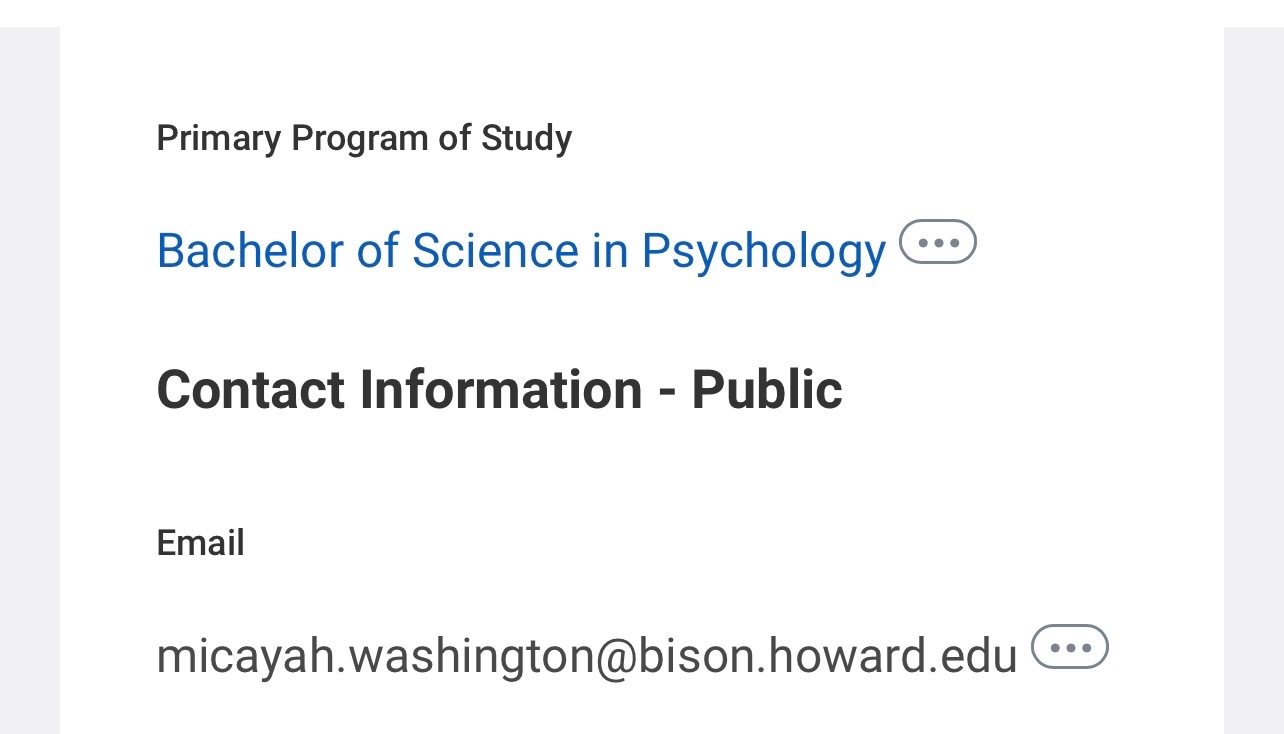Click the Email field label
The image size is (1284, 734).
(x=200, y=543)
